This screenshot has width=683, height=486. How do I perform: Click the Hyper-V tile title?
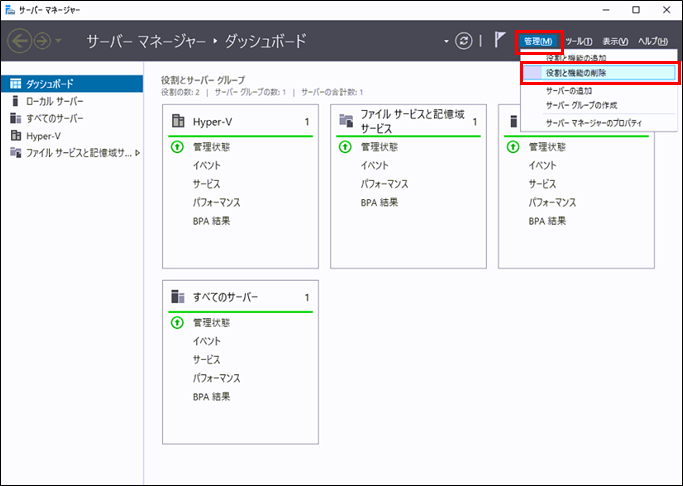click(213, 122)
